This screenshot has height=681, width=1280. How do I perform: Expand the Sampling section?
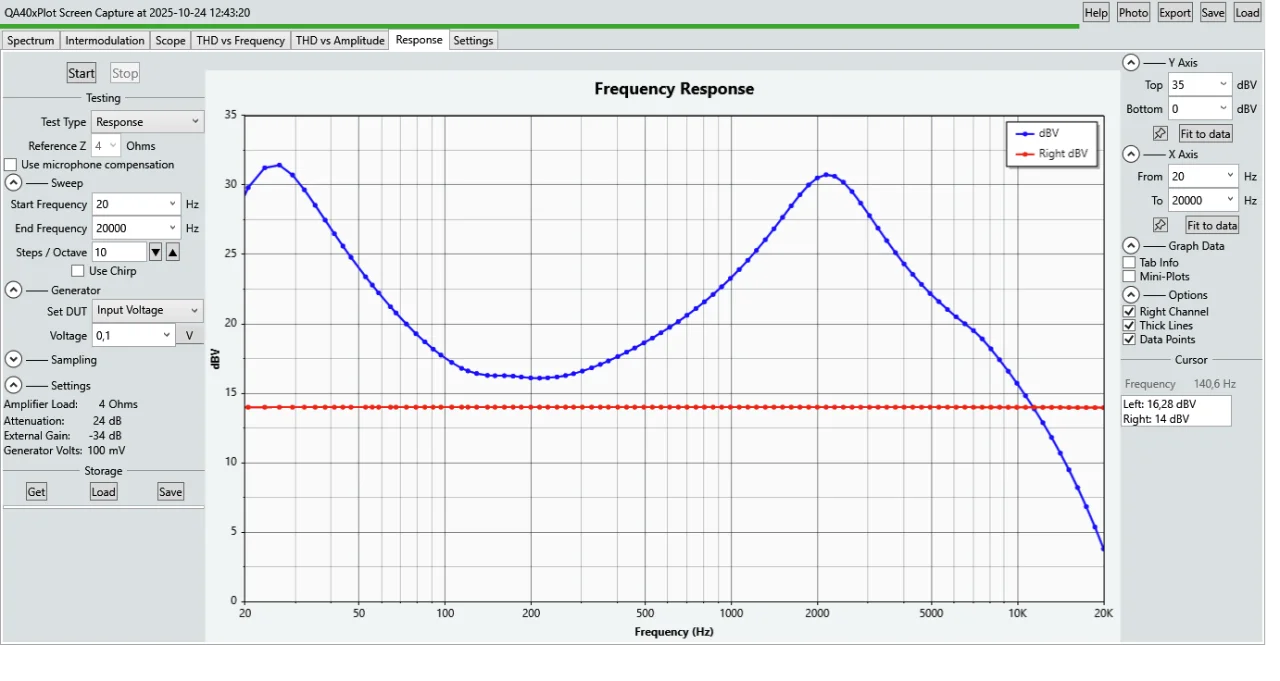(14, 360)
